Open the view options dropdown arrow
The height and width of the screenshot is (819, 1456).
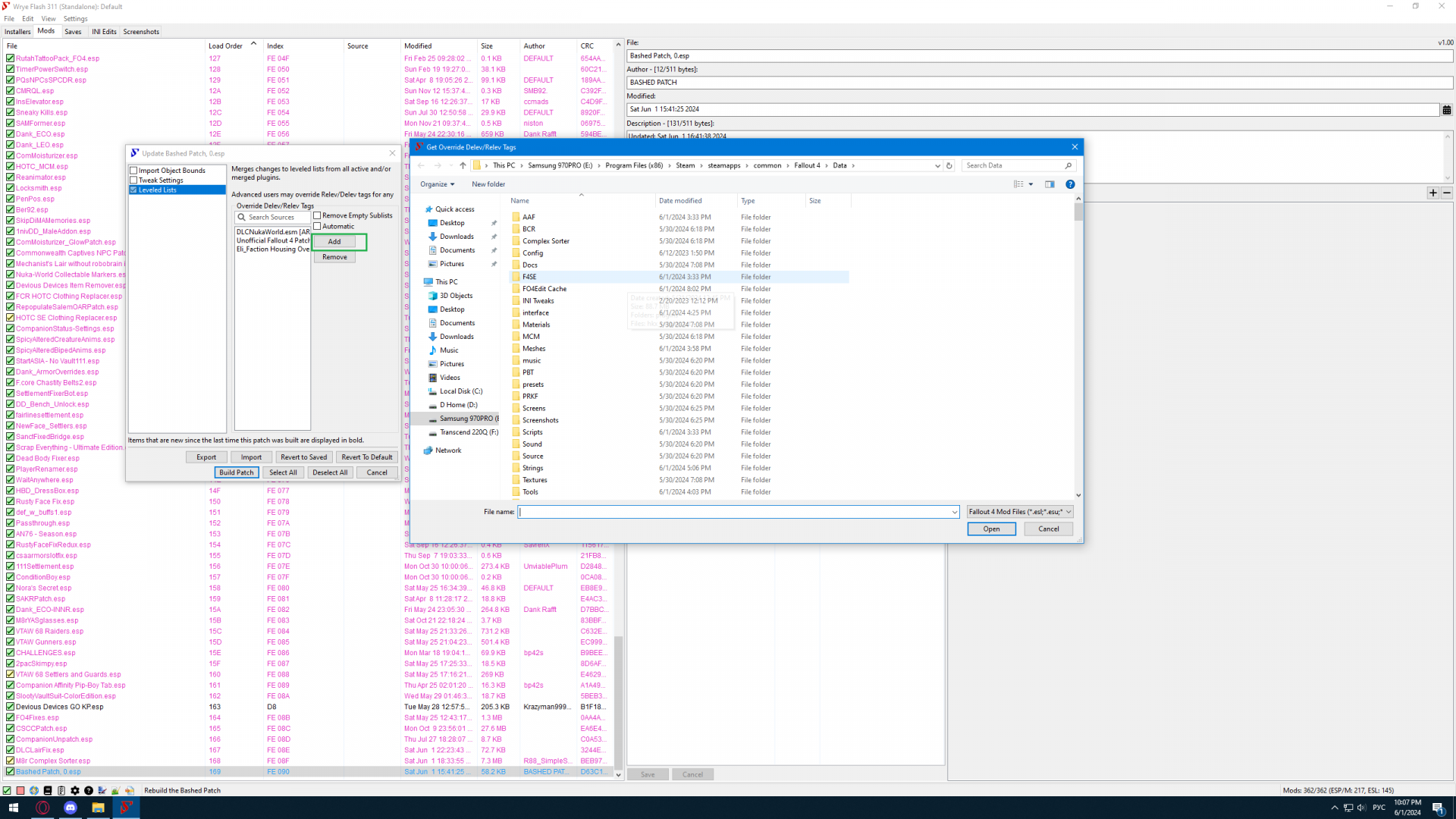[1031, 184]
